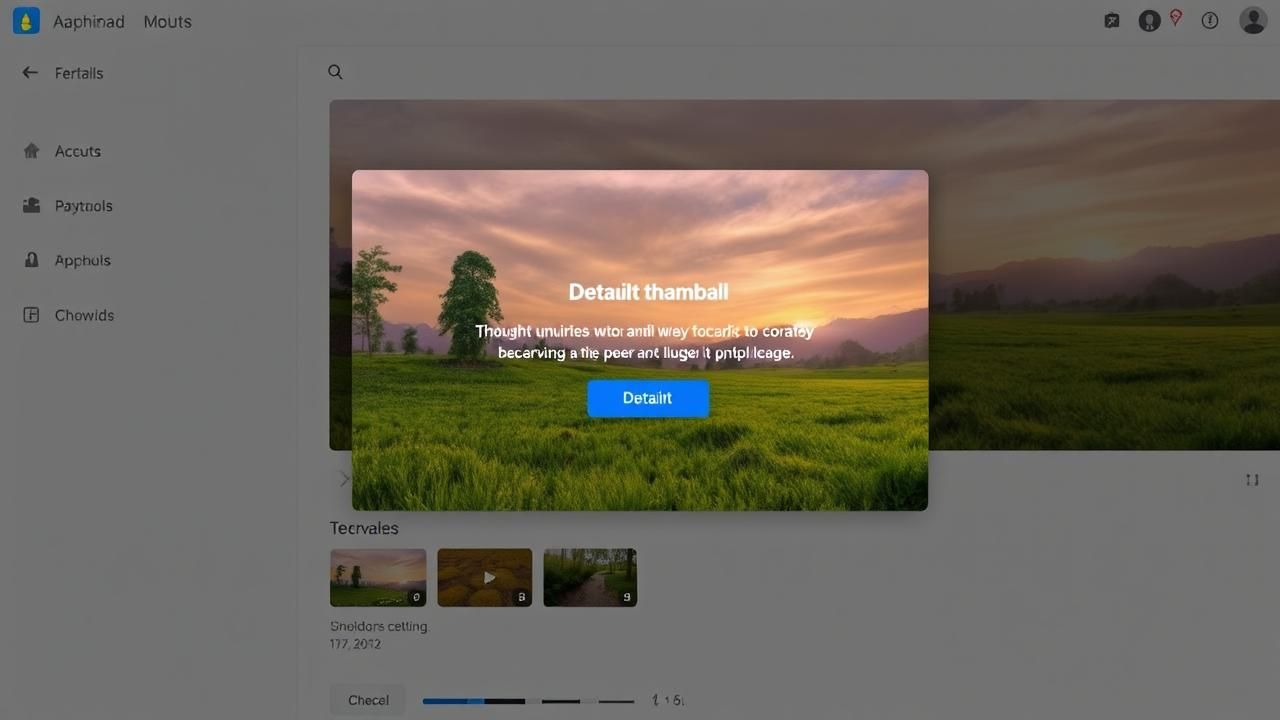The height and width of the screenshot is (720, 1280).
Task: Play the middle video thumbnail
Action: point(486,577)
